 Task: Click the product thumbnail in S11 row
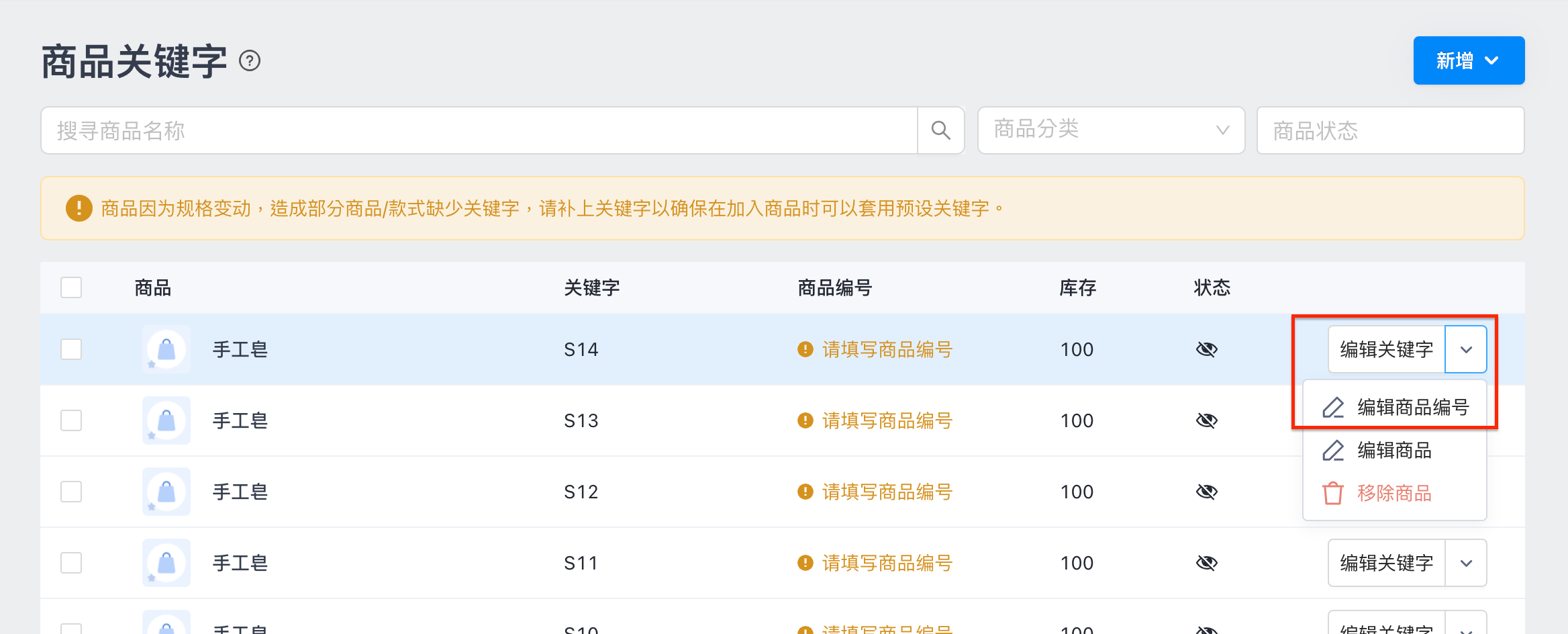(166, 563)
